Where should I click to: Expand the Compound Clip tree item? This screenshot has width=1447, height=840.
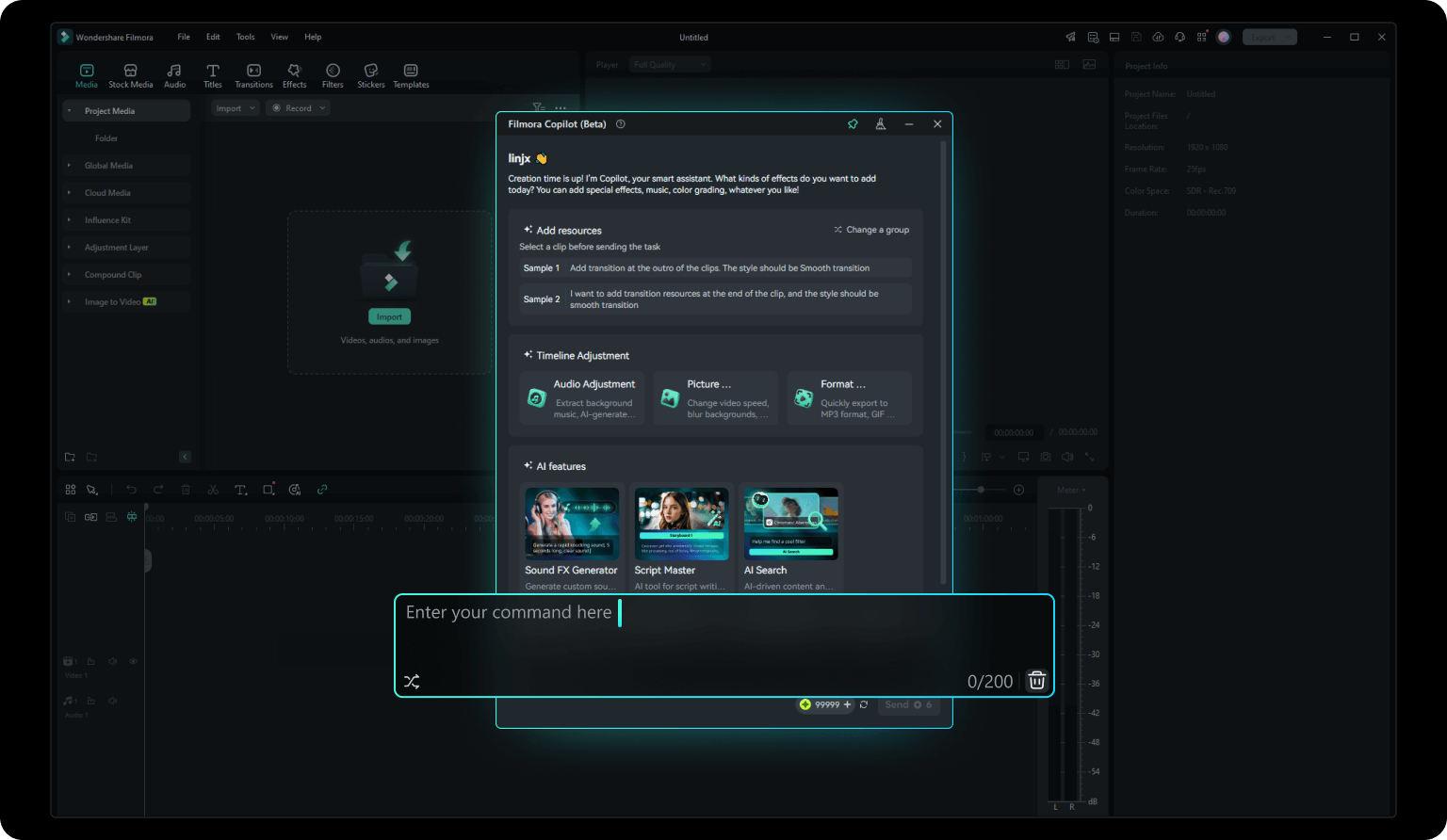[x=126, y=275]
